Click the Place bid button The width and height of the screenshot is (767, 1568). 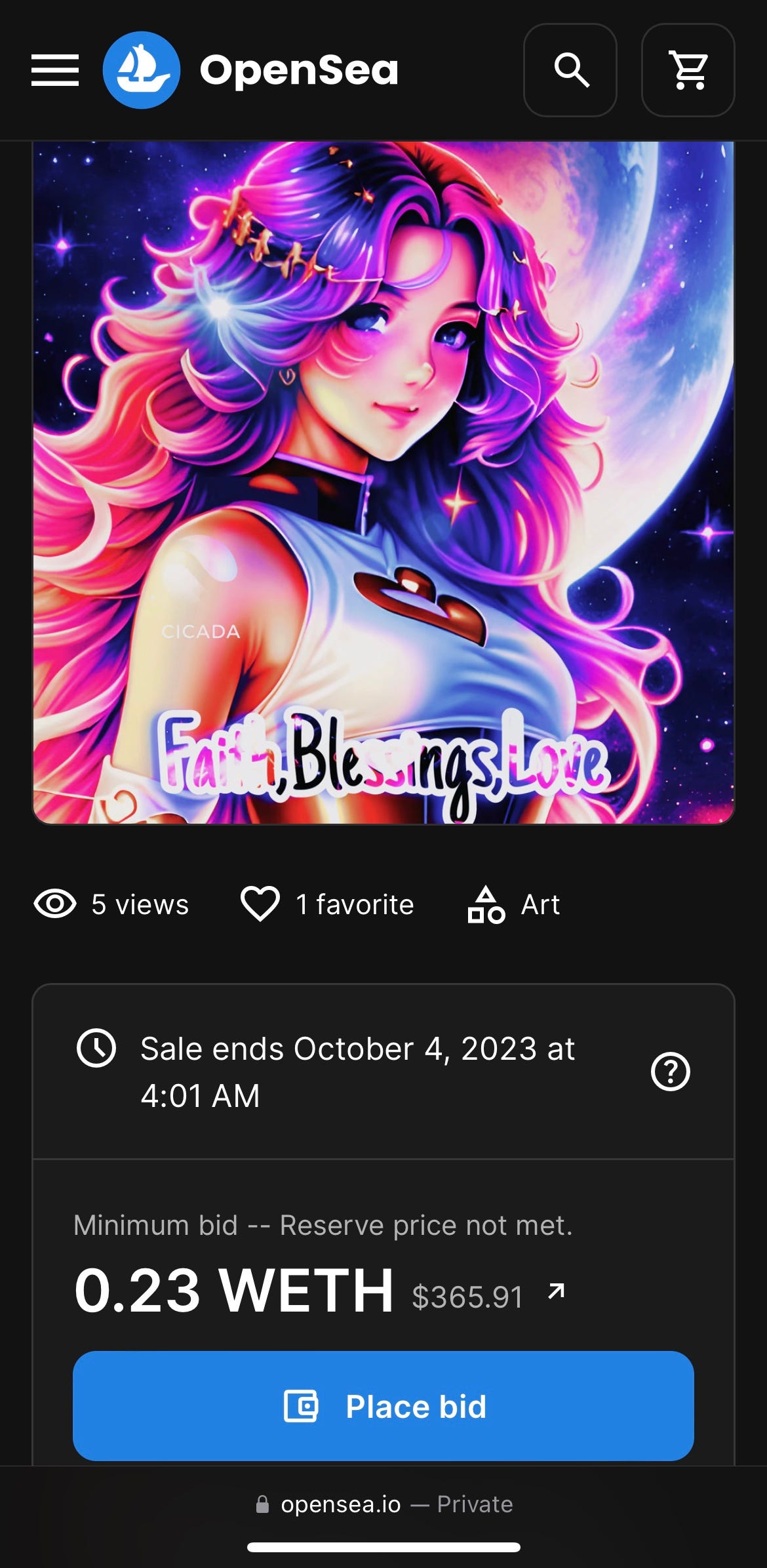tap(383, 1406)
